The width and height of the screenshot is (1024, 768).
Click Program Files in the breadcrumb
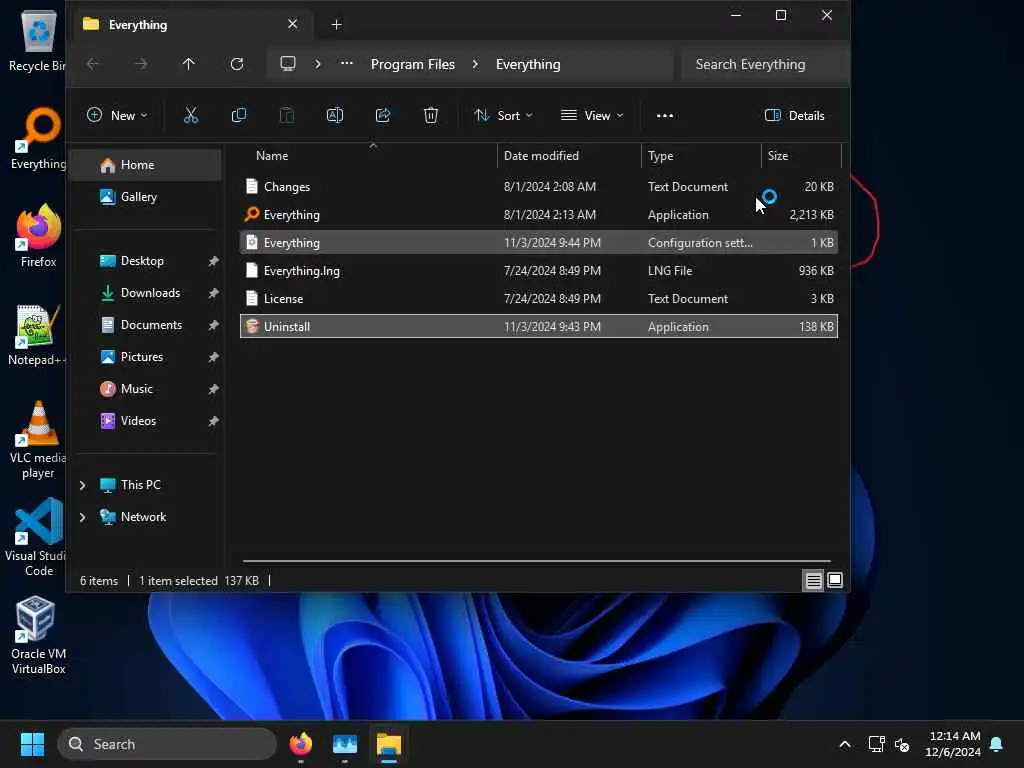[413, 64]
